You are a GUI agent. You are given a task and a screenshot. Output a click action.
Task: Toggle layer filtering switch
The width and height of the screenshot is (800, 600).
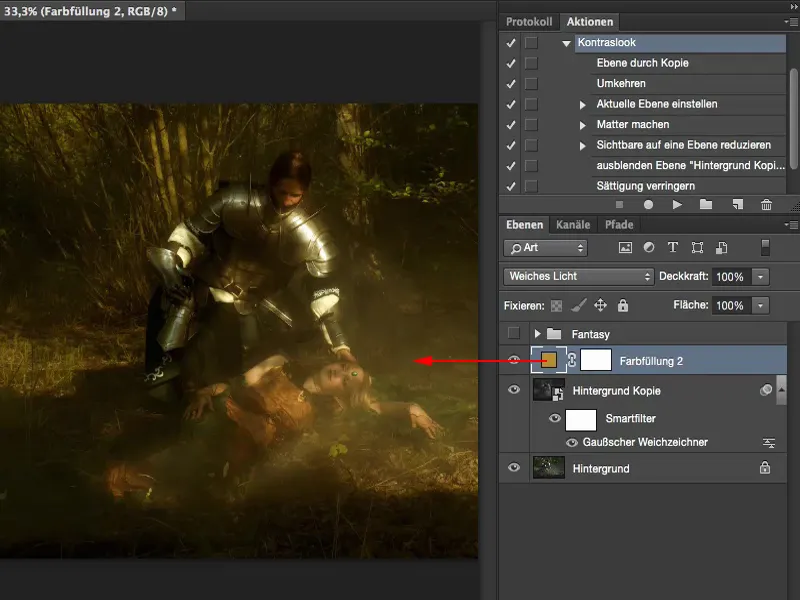pyautogui.click(x=765, y=247)
